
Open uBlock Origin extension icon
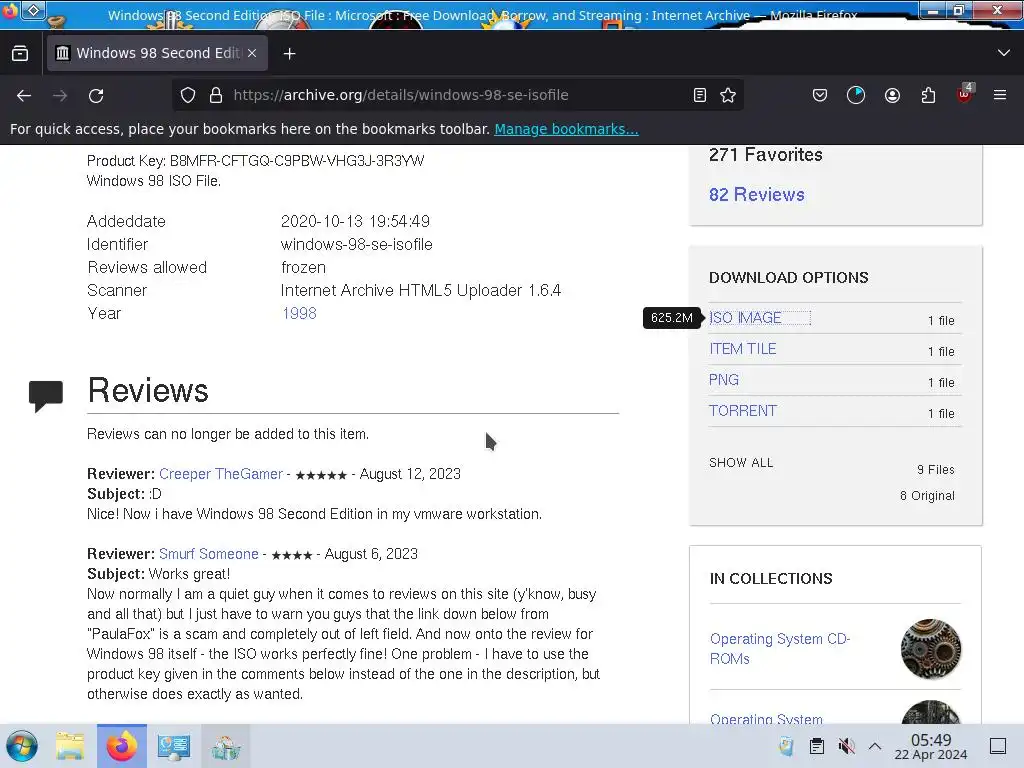click(x=965, y=94)
